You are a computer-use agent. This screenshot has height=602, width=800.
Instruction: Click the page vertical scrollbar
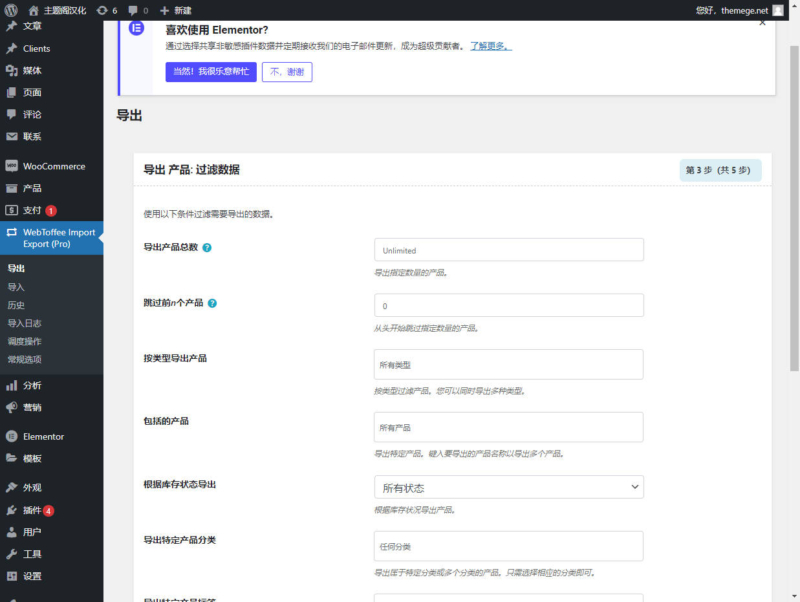point(794,208)
